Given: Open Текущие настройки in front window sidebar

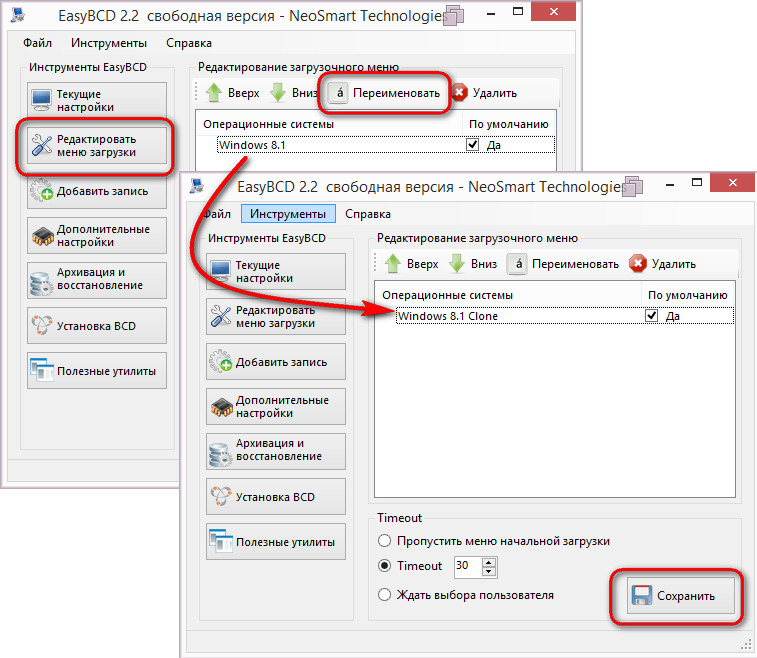Looking at the screenshot, I should pyautogui.click(x=276, y=271).
